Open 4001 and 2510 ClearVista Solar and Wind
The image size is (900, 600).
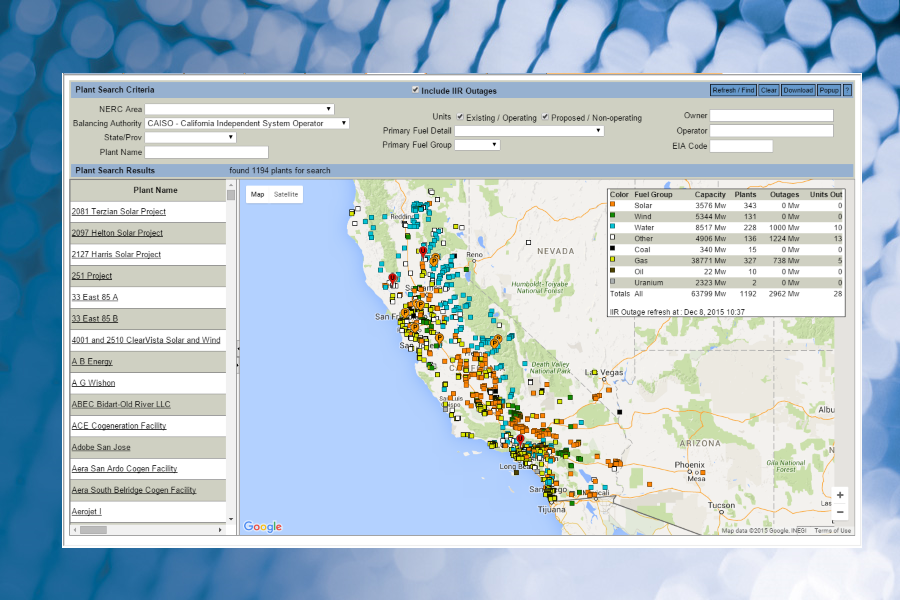click(146, 340)
